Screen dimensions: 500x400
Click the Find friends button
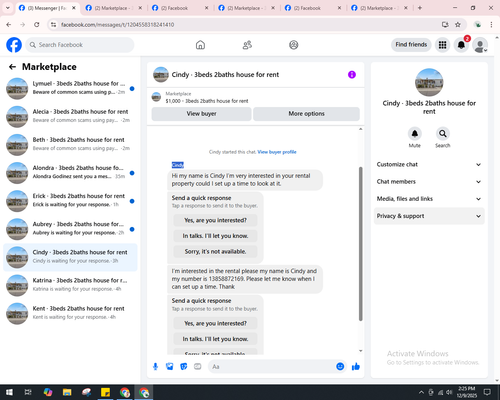tap(411, 45)
